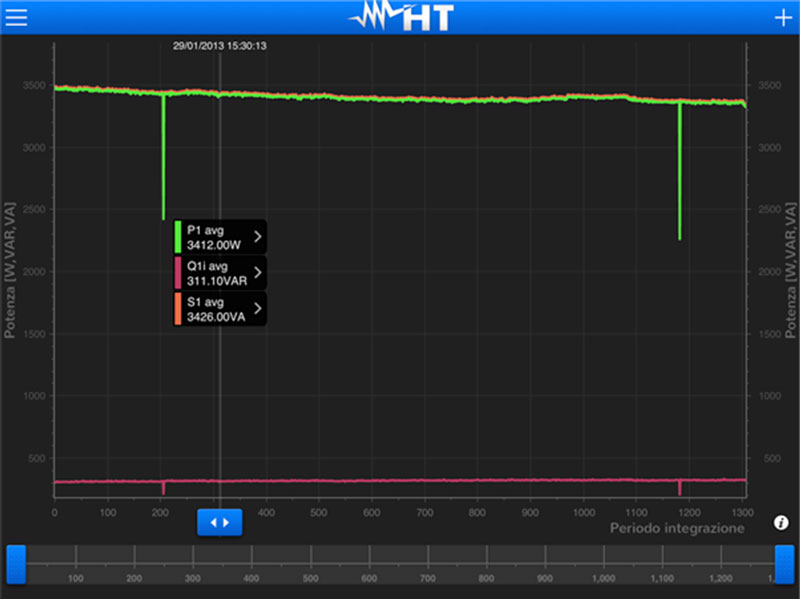Image resolution: width=800 pixels, height=599 pixels.
Task: Select the Q1i avg 311.10VAR readout
Action: point(216,272)
